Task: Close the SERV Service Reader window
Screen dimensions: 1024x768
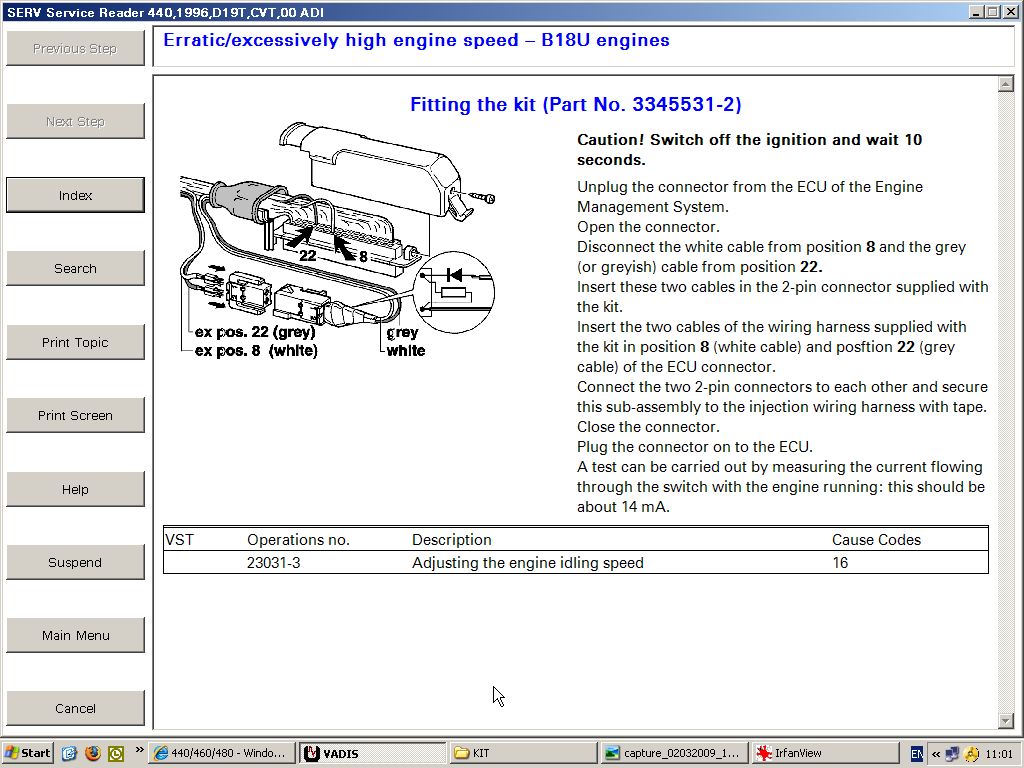Action: click(x=1010, y=12)
